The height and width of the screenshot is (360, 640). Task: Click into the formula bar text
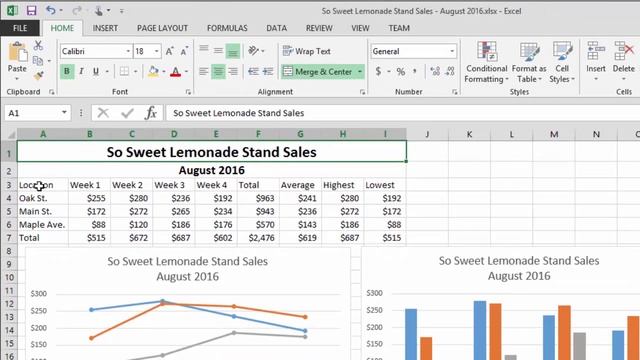click(x=238, y=113)
